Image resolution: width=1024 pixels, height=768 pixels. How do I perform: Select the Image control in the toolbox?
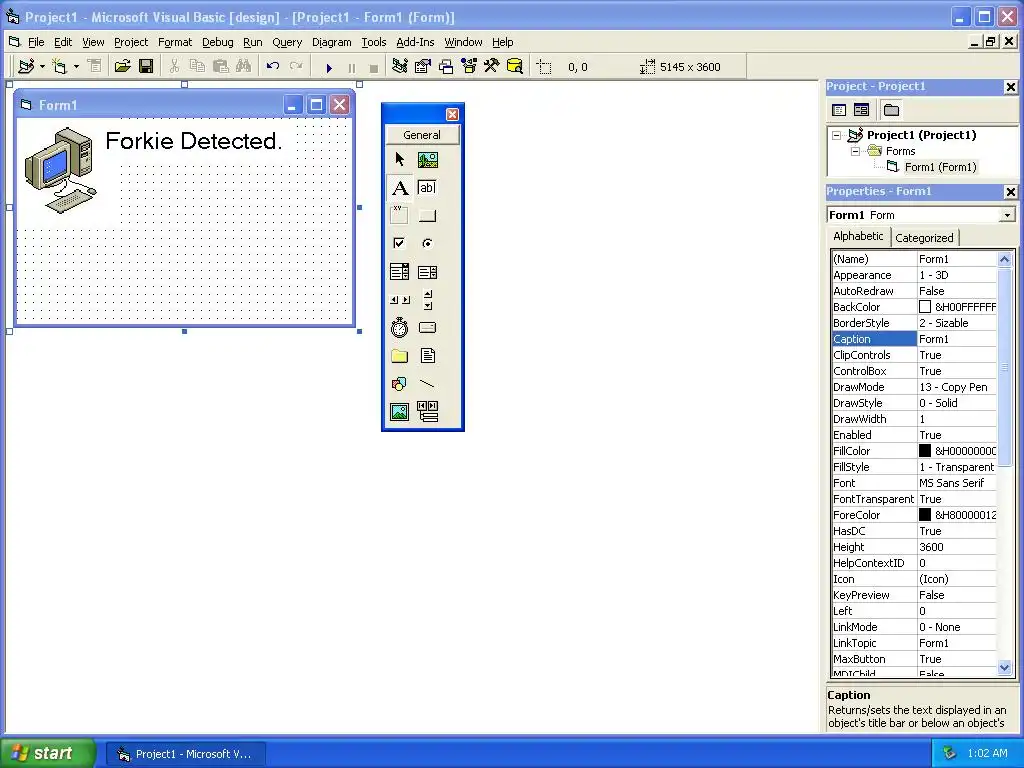pyautogui.click(x=400, y=412)
